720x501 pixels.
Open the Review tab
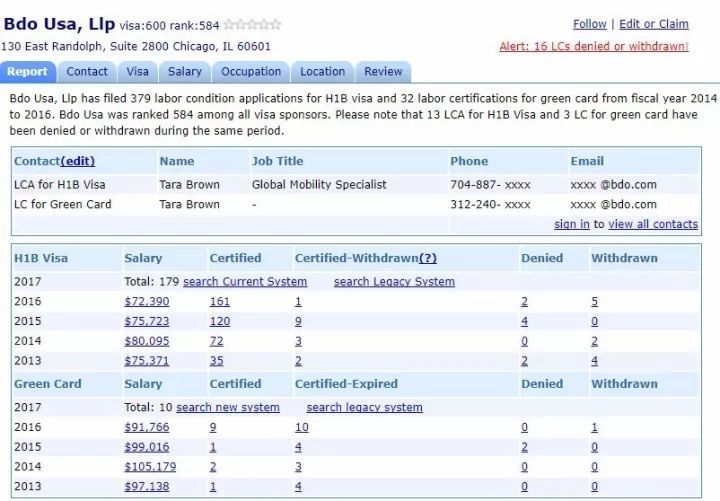(383, 72)
